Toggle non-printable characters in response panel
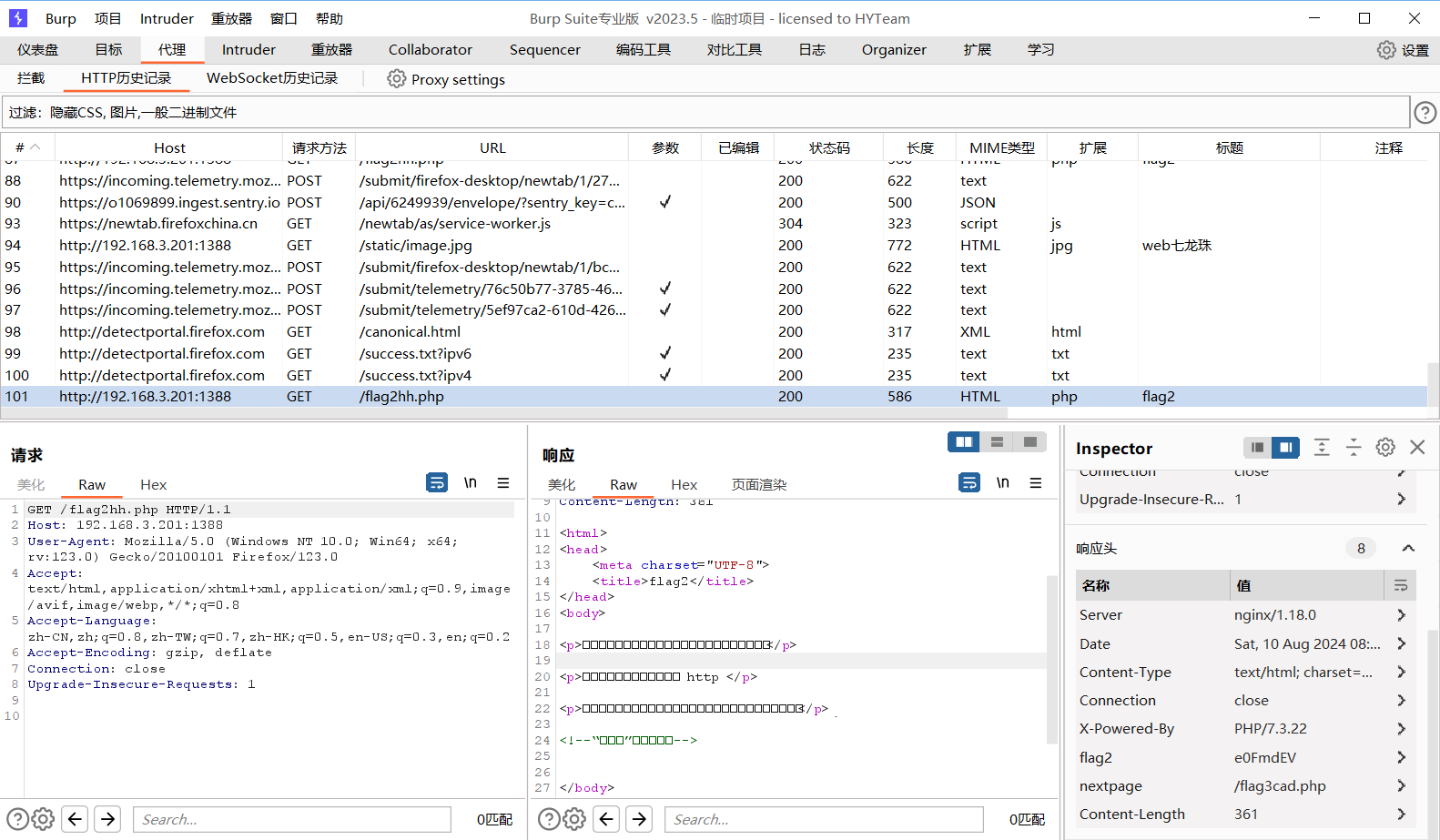 click(1002, 482)
